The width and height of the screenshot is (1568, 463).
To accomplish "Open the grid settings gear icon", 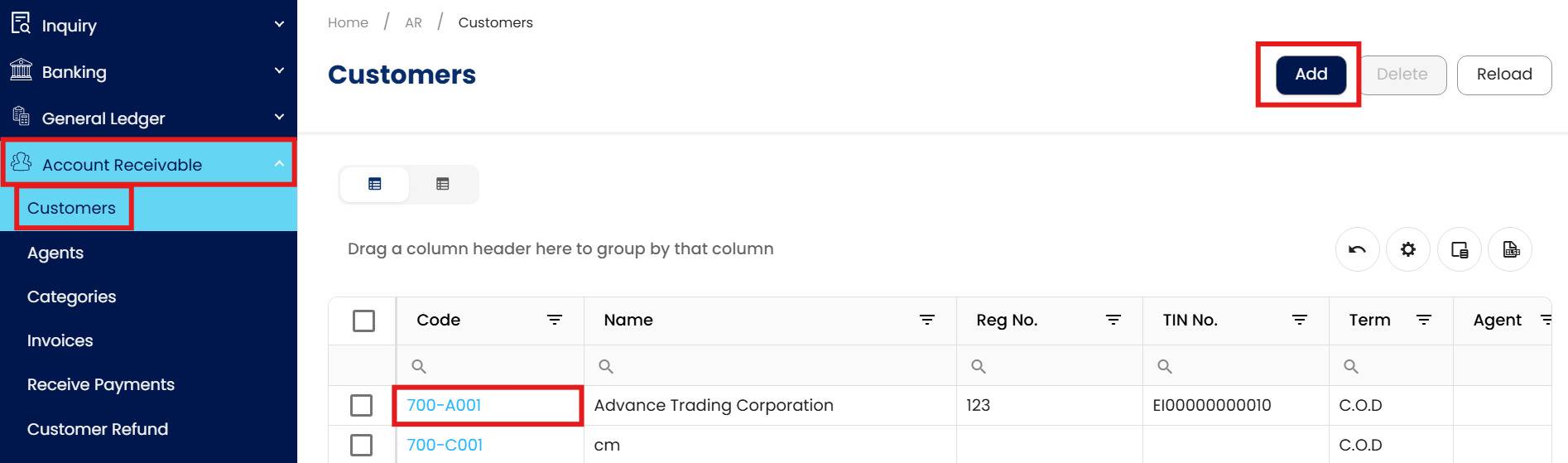I will coord(1407,249).
